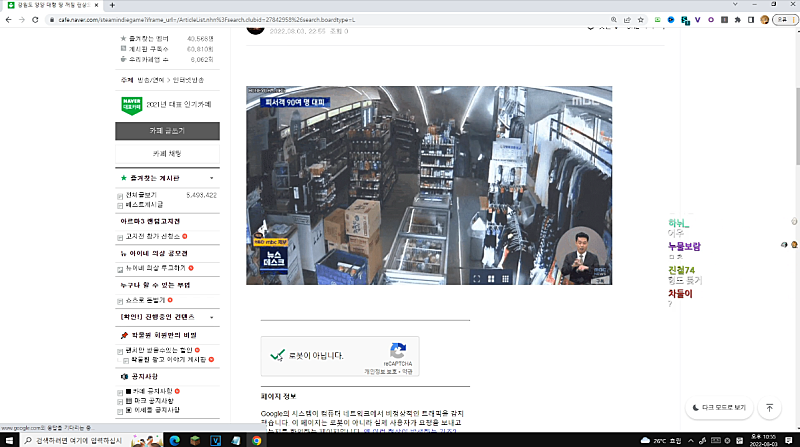Click the scroll-to-top arrow button
This screenshot has height=447, width=800.
click(x=769, y=408)
